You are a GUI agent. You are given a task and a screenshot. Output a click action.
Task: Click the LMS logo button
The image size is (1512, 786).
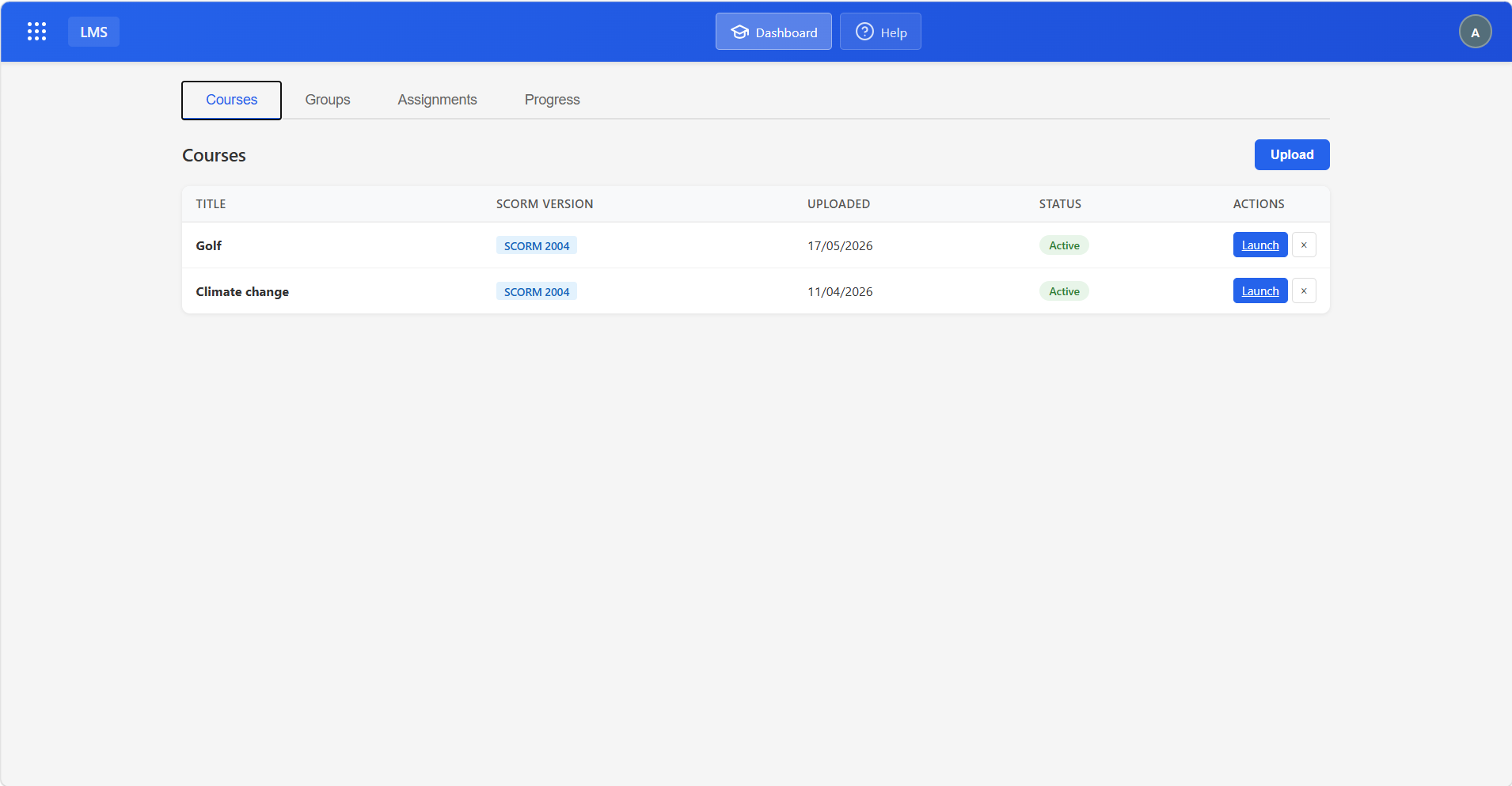[93, 32]
